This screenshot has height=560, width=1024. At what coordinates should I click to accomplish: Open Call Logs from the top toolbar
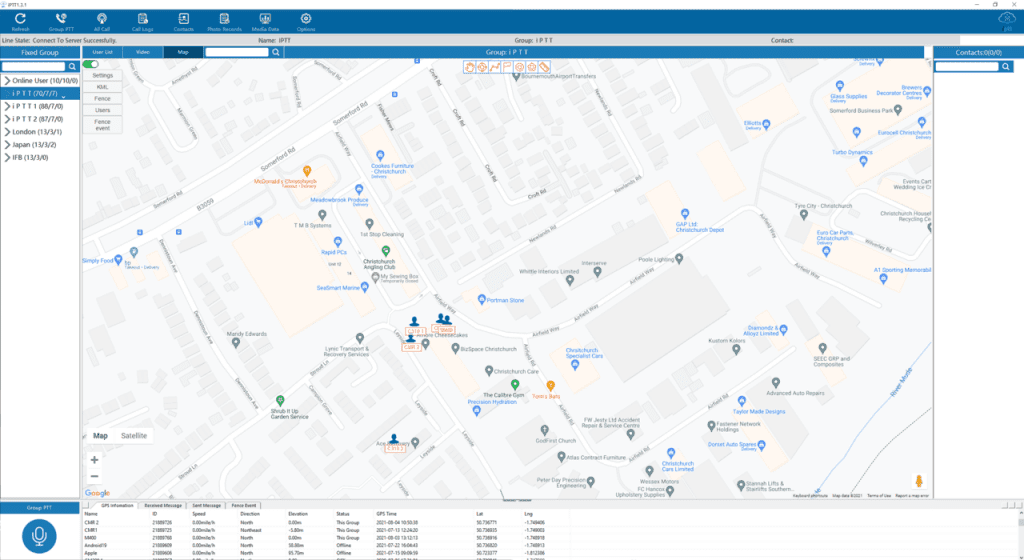click(x=142, y=19)
